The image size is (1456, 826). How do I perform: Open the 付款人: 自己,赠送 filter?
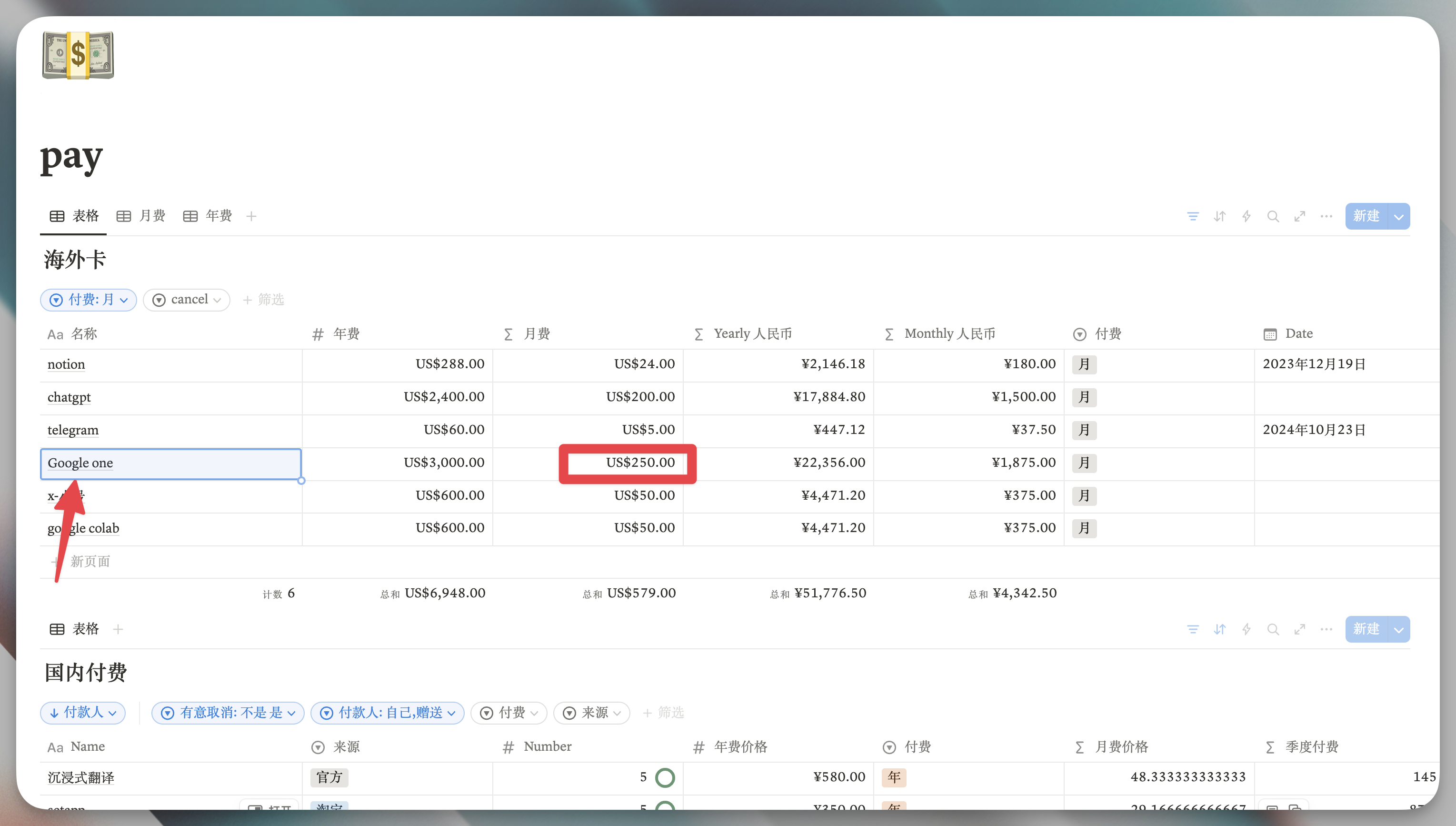coord(388,713)
